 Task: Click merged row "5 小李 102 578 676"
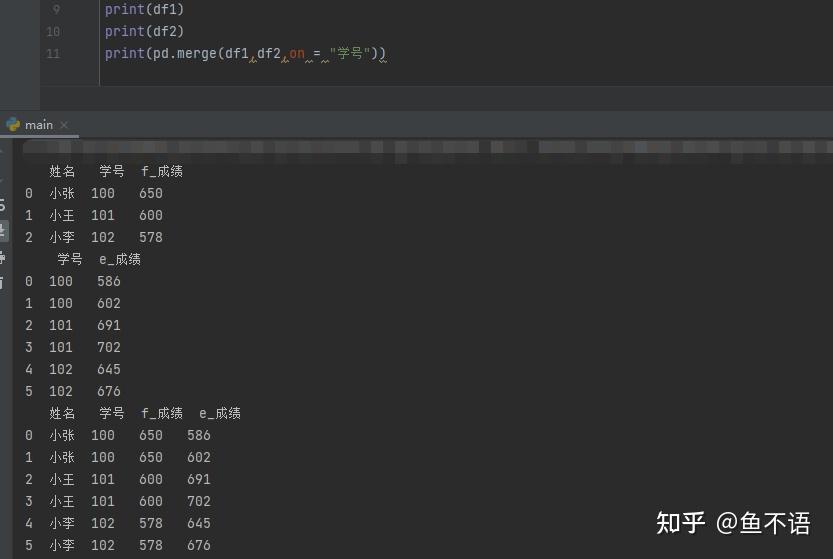pyautogui.click(x=117, y=545)
